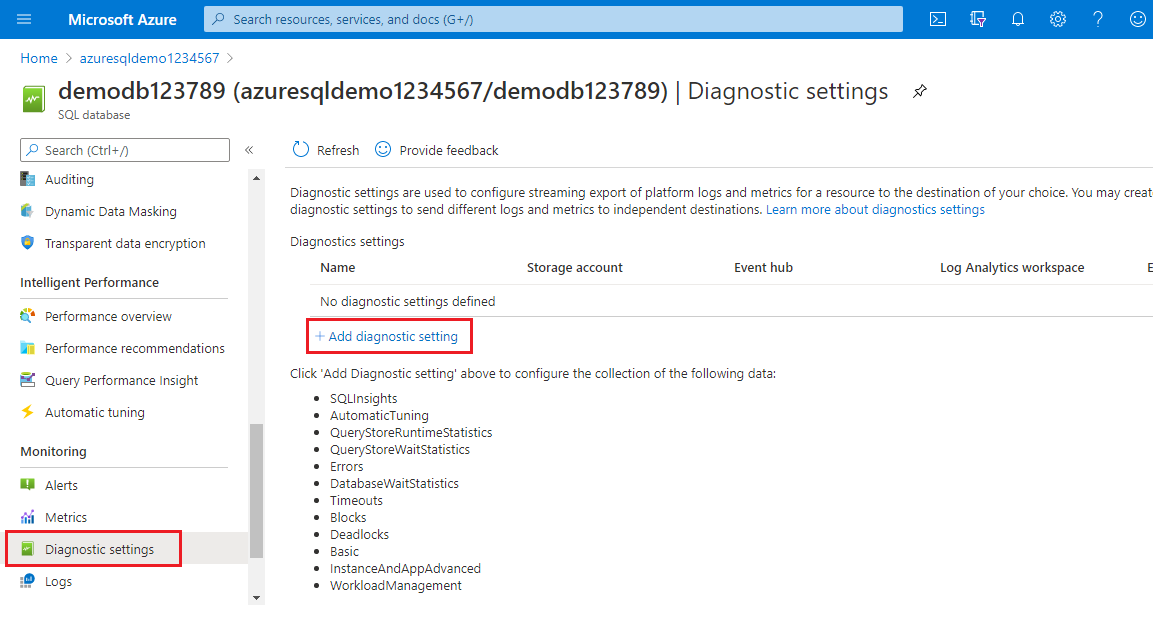Click the Timeouts list entry

pos(356,500)
